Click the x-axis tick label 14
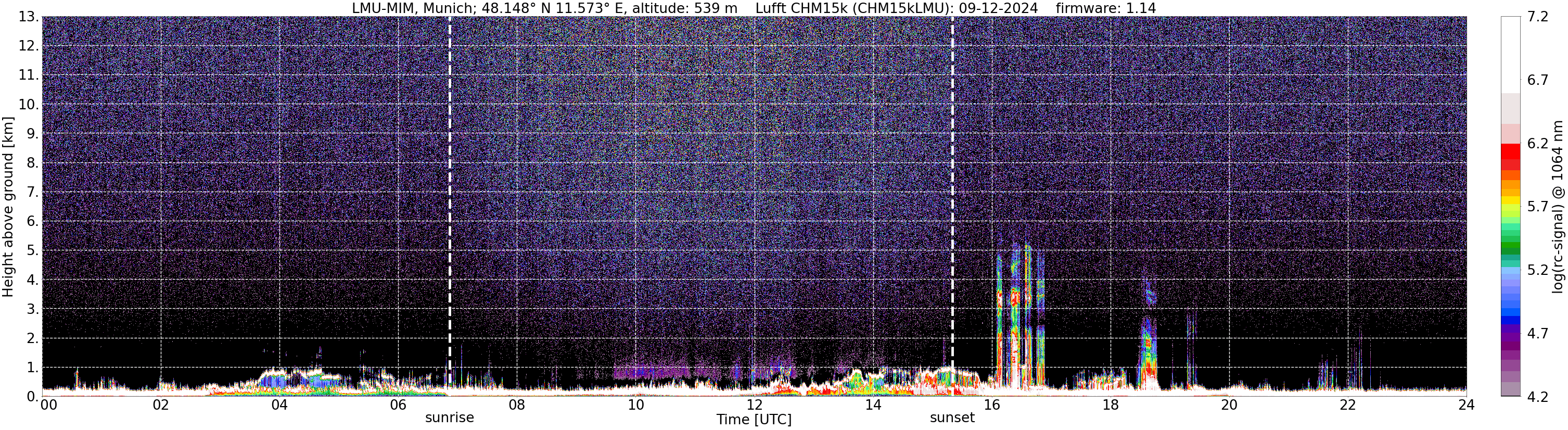 [x=873, y=406]
